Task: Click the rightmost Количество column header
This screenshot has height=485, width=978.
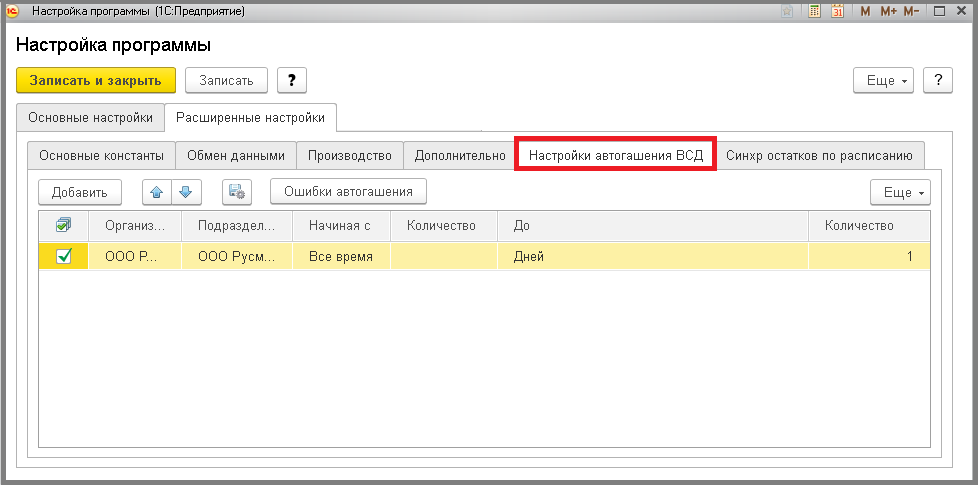Action: pos(869,226)
